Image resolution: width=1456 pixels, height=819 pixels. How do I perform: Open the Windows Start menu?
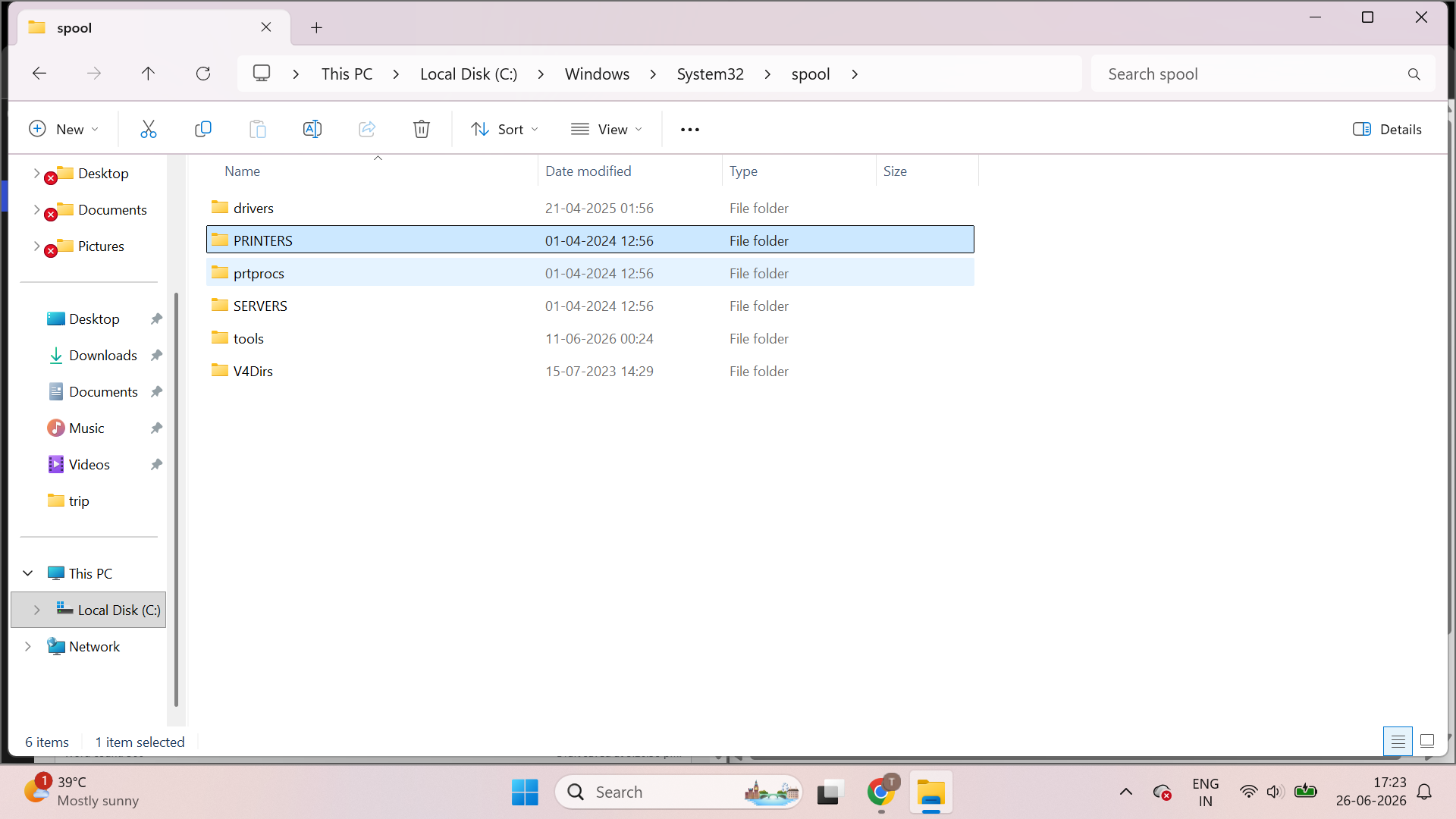click(525, 792)
